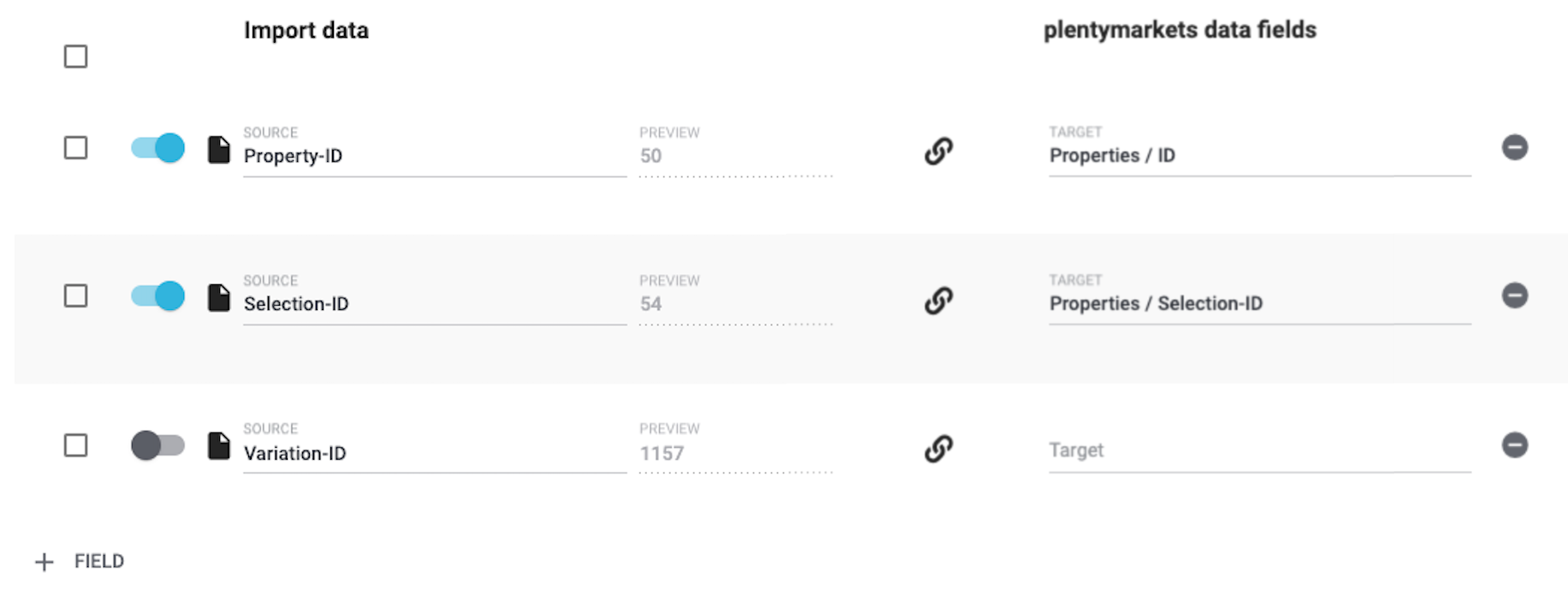1568x608 pixels.
Task: Tick the checkbox for Variation-ID row
Action: [x=76, y=445]
